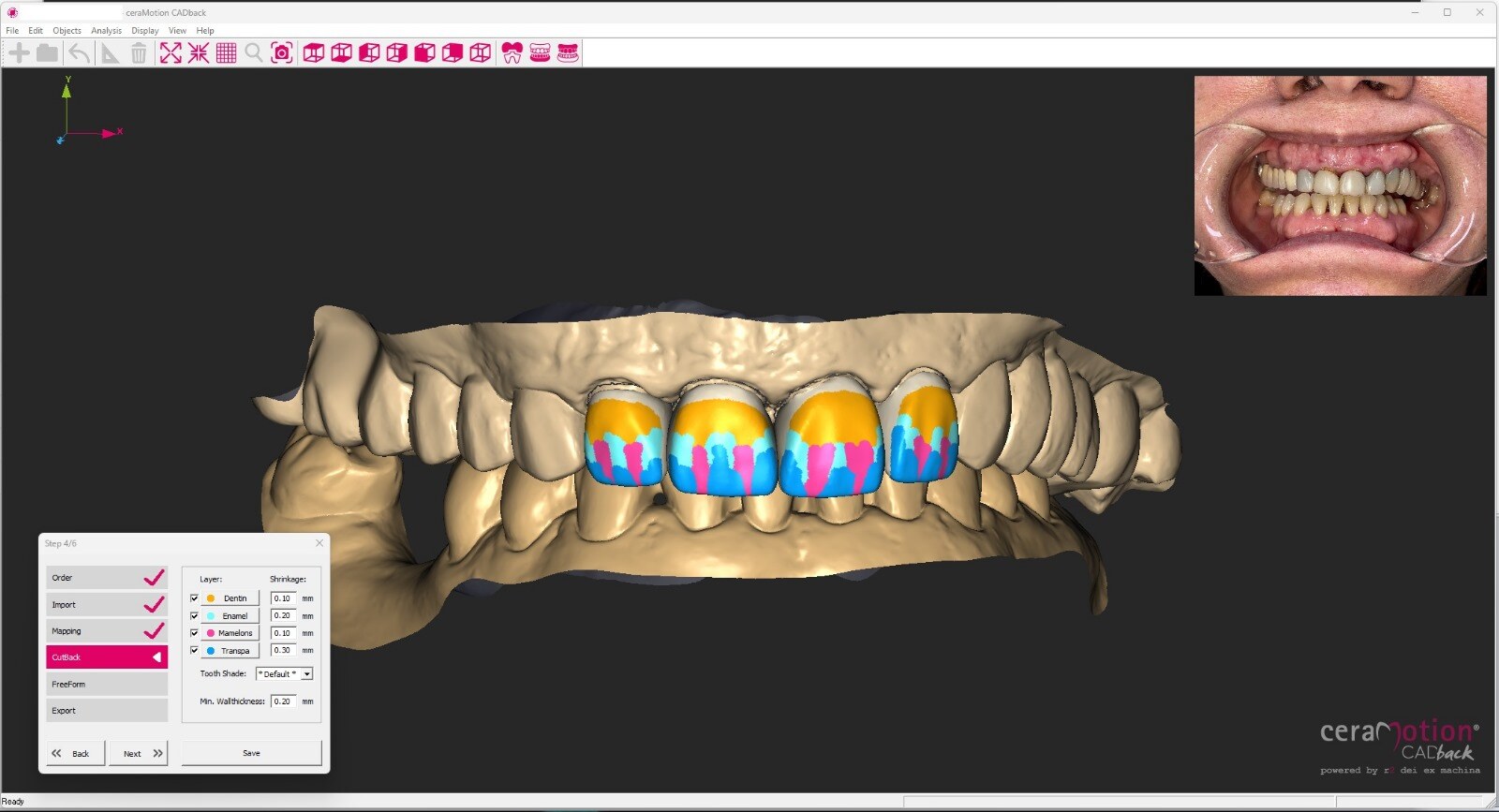The width and height of the screenshot is (1499, 812).
Task: Click the Min. Wallthickness input field
Action: pos(284,701)
